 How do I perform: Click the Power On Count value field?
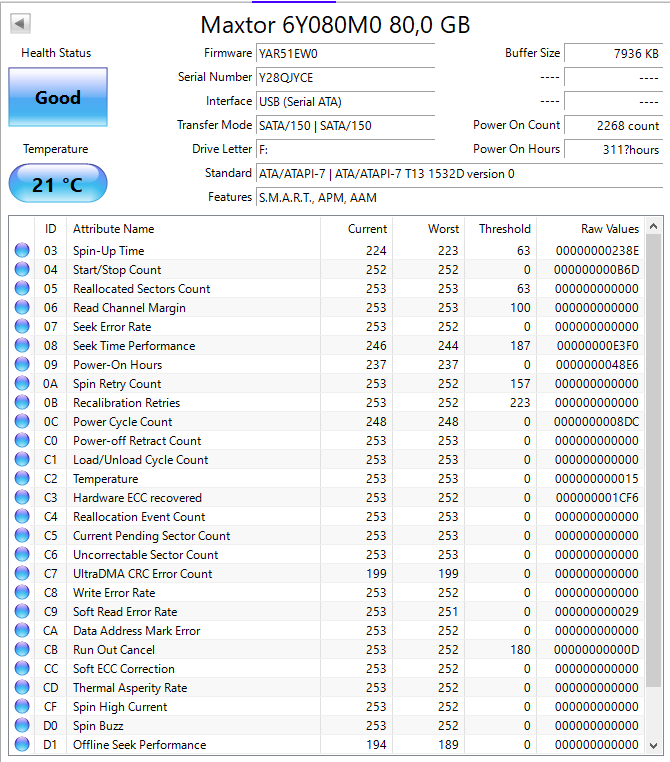[613, 126]
